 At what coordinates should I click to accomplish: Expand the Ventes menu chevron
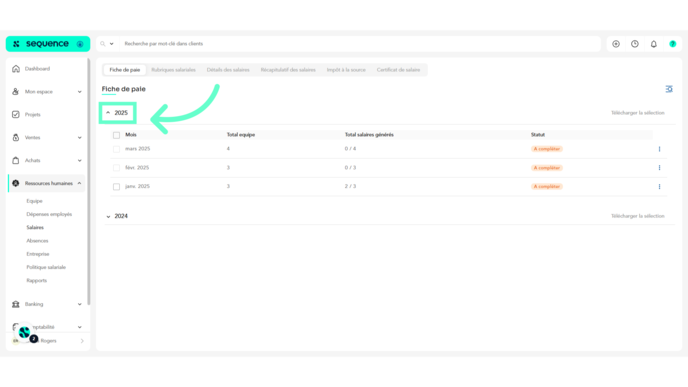[79, 138]
